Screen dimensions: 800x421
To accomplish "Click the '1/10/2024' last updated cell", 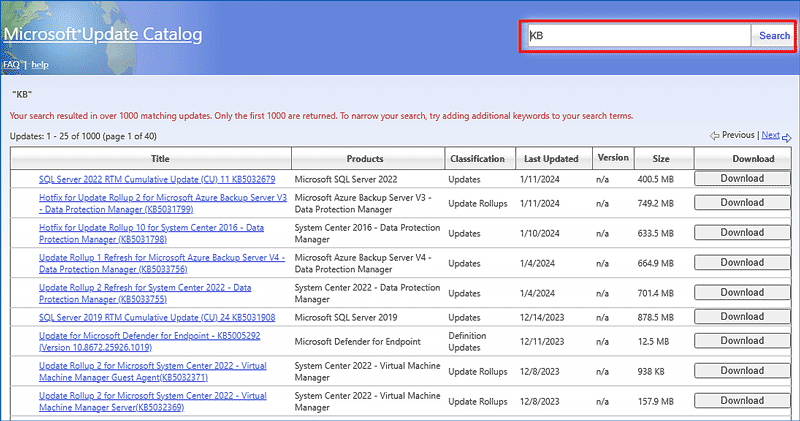I will click(540, 234).
